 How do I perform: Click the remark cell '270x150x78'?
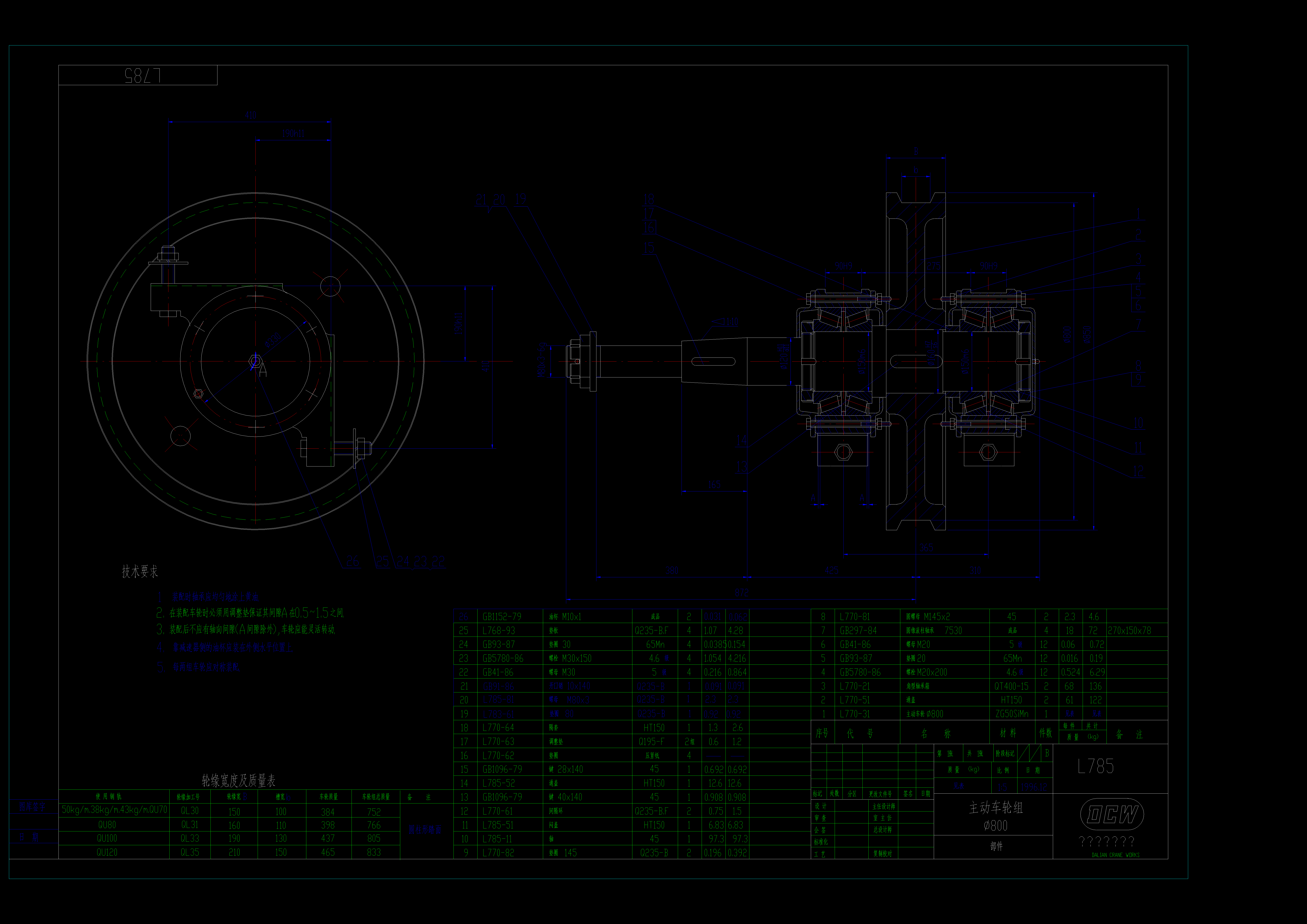(1129, 630)
